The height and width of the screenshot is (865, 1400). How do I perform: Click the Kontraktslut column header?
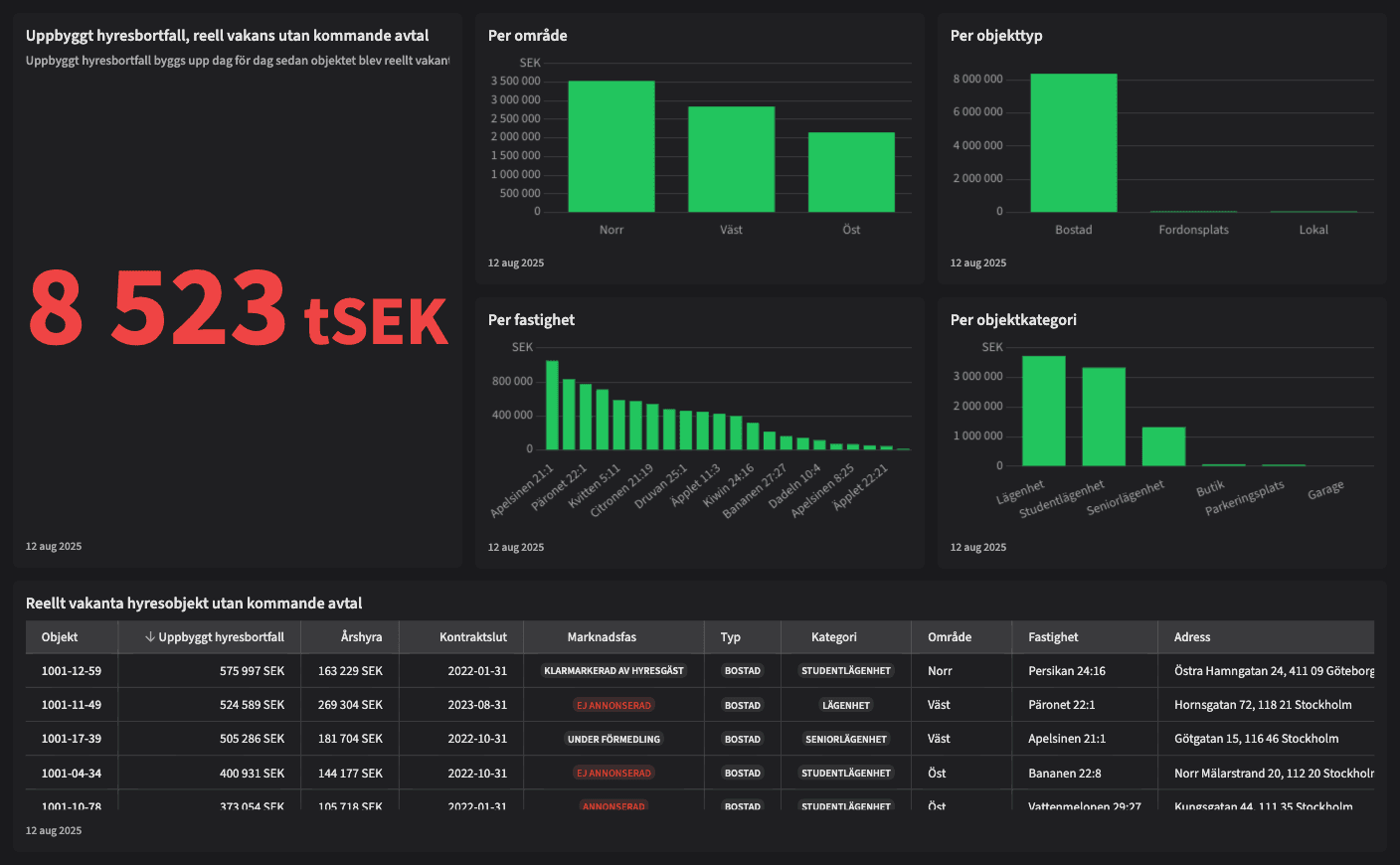pyautogui.click(x=473, y=637)
